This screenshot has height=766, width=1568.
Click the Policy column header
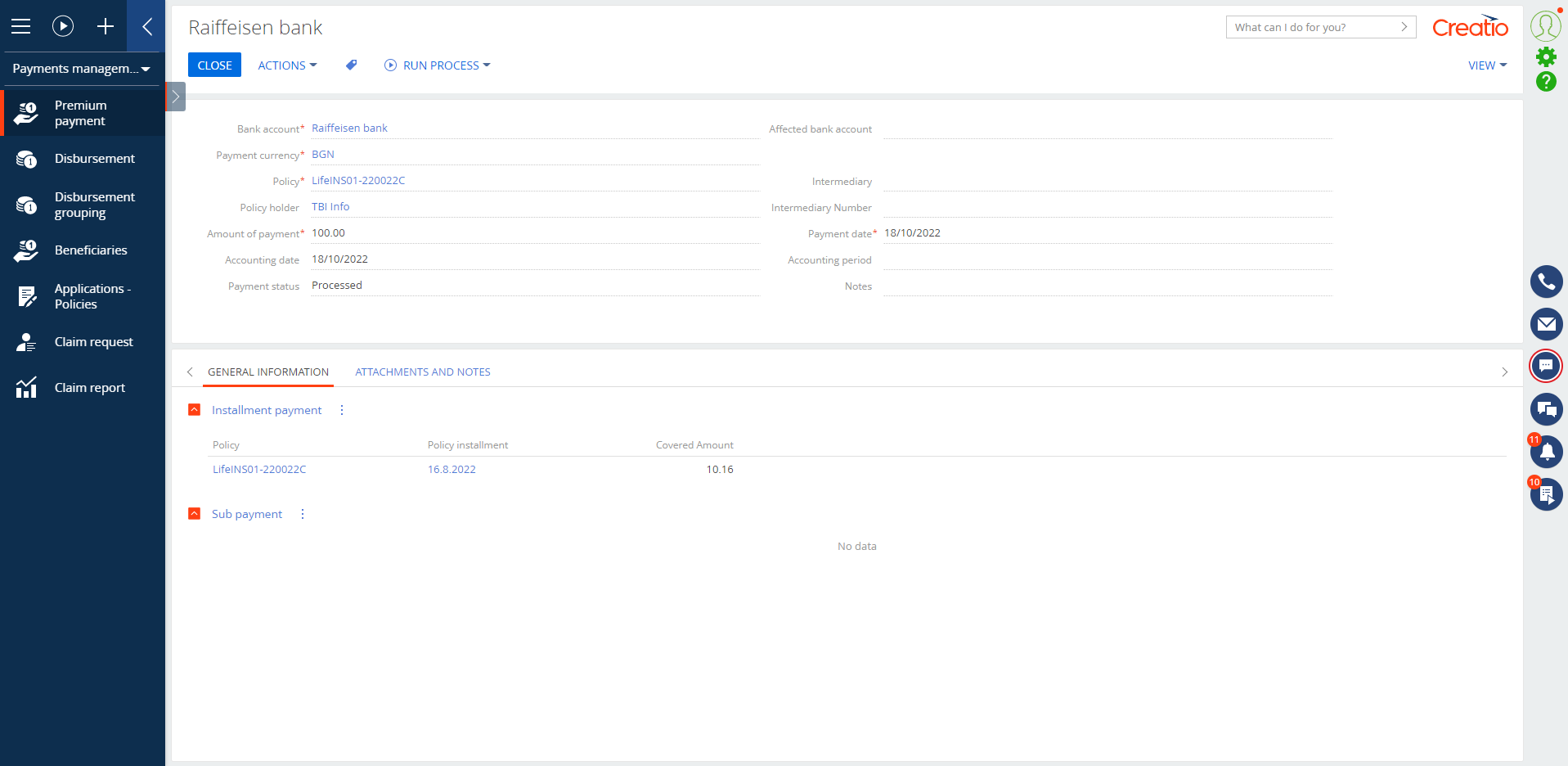226,445
